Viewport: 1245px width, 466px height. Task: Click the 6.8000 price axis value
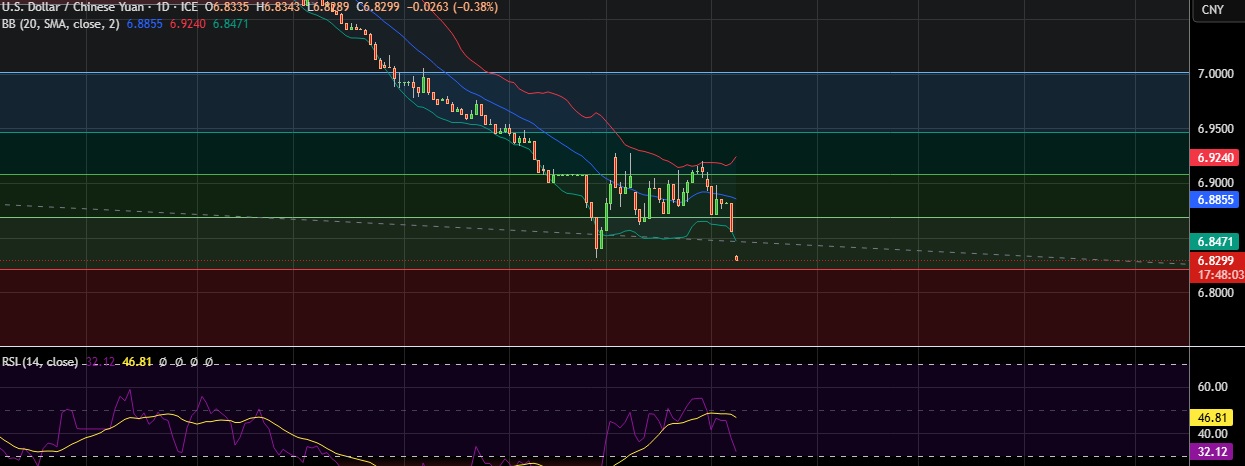point(1216,293)
